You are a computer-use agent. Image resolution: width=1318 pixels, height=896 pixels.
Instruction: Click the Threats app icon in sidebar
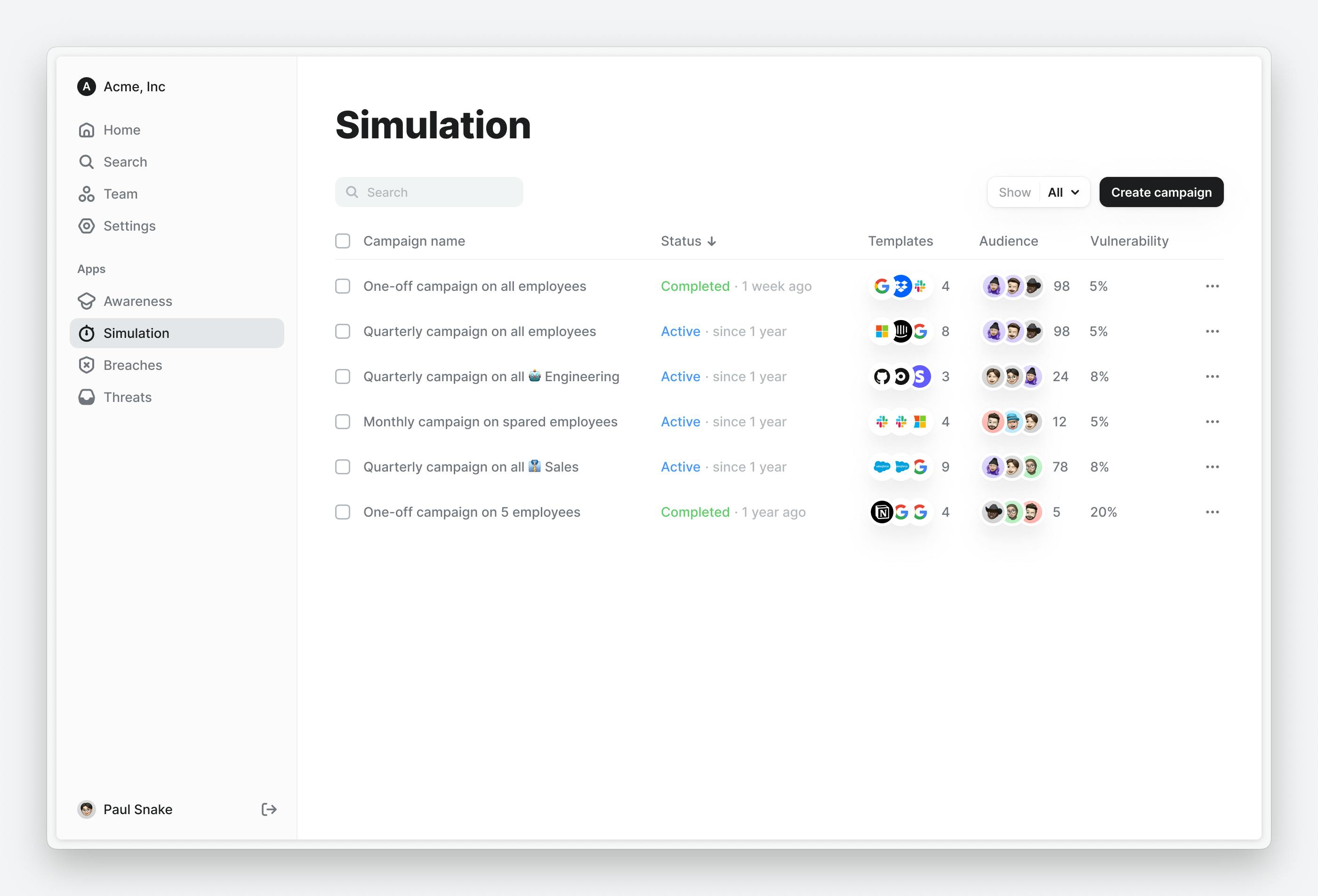[x=88, y=397]
